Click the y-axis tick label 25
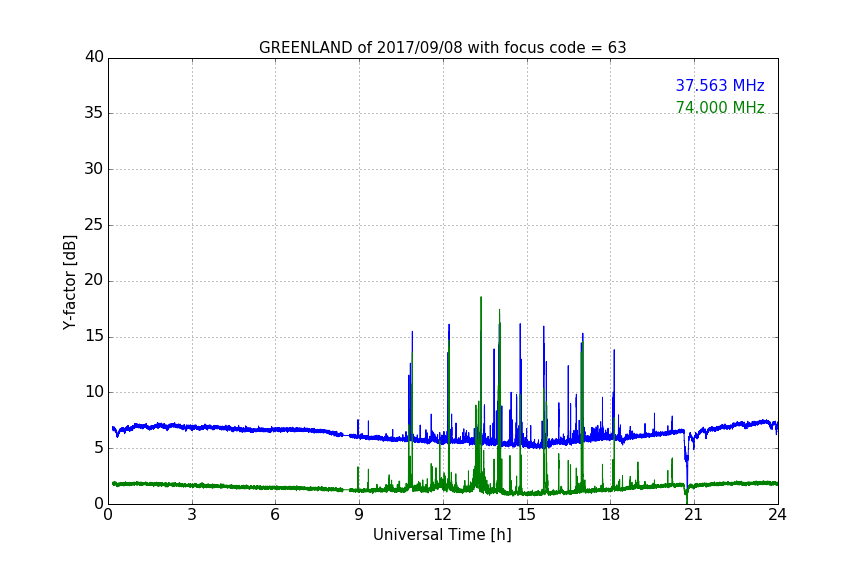The height and width of the screenshot is (576, 864). point(94,224)
